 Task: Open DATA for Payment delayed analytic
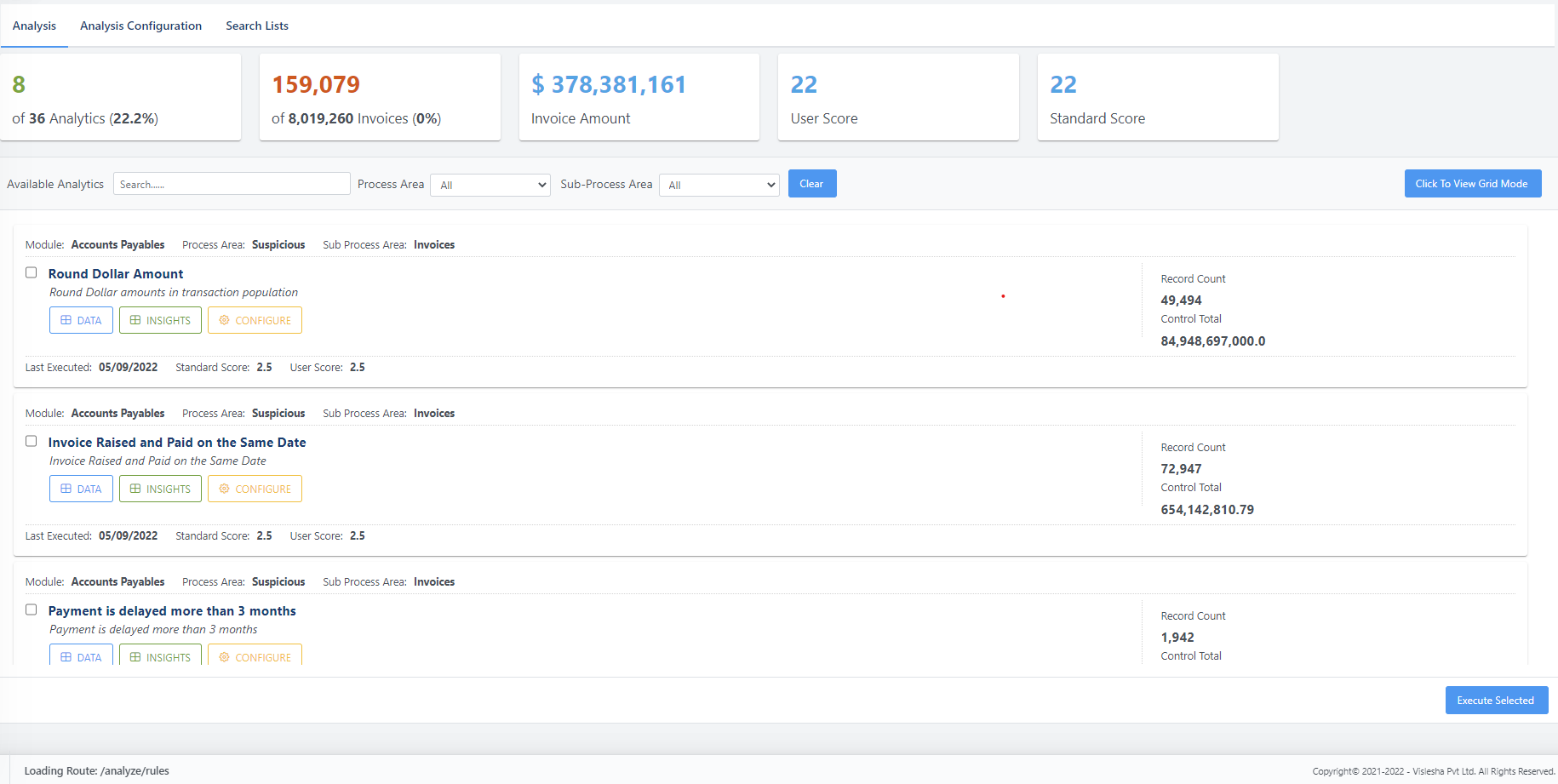81,656
